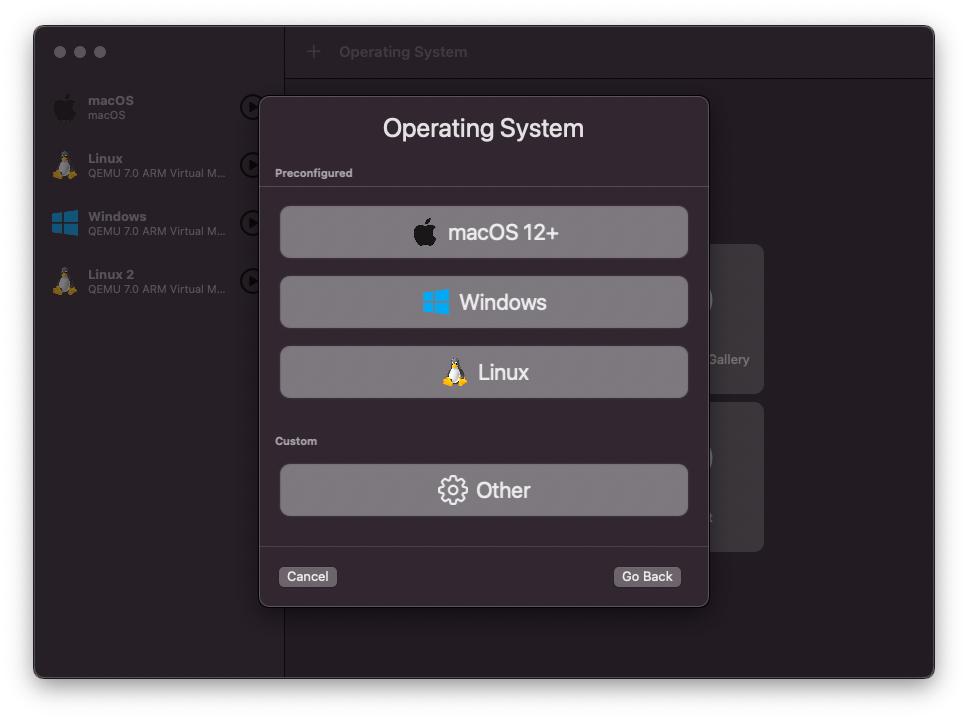Screen dimensions: 968x720
Task: Click the penguin icon on Linux button
Action: coord(455,372)
